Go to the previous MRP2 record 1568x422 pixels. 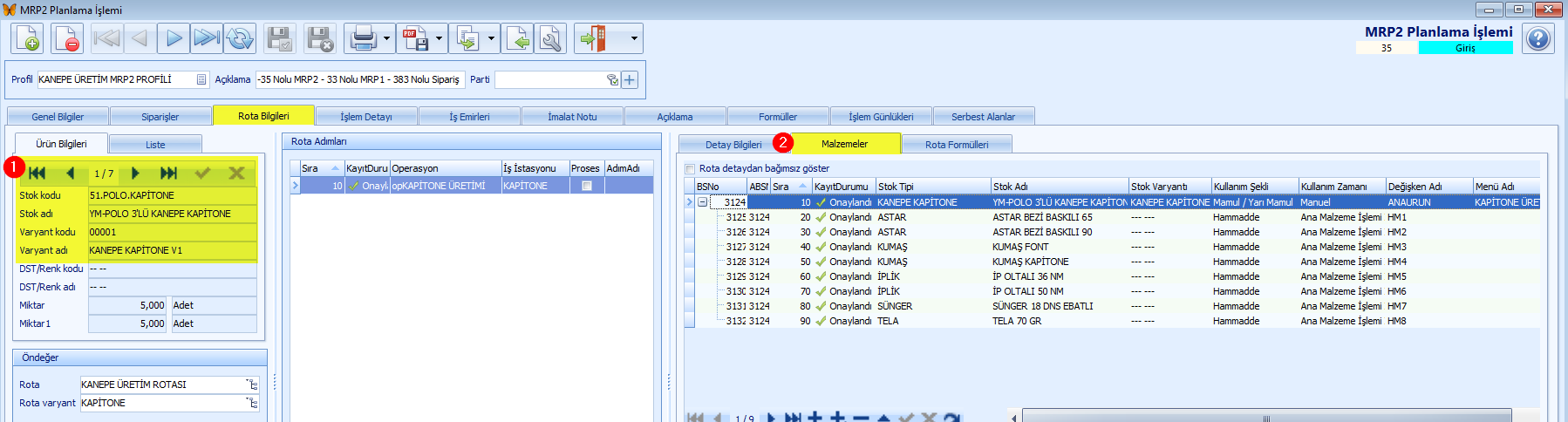tap(140, 38)
